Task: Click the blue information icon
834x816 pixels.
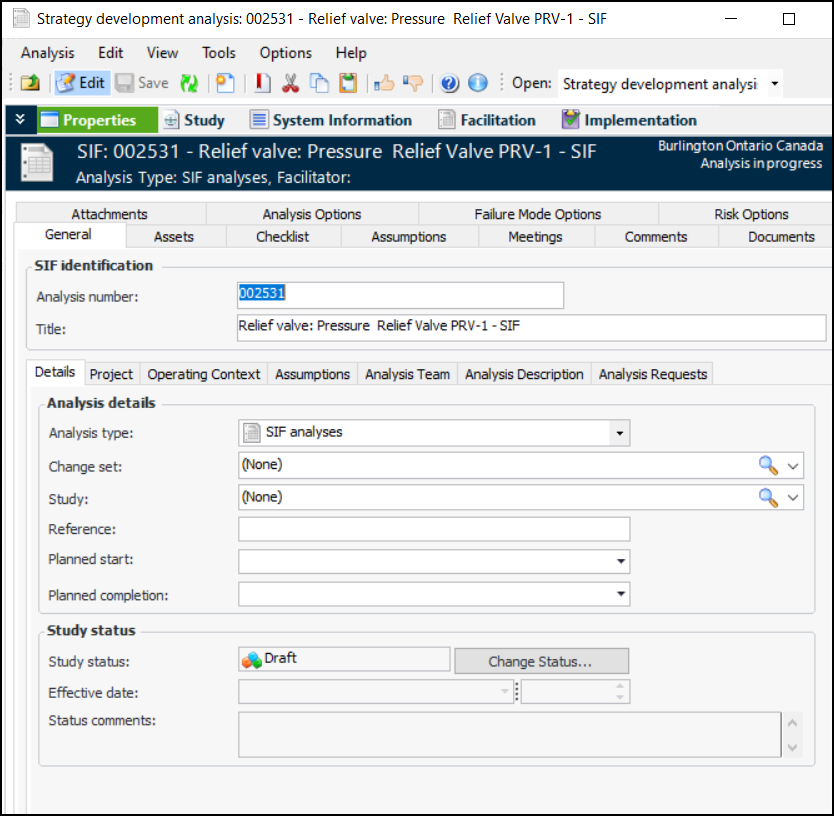Action: pyautogui.click(x=478, y=84)
